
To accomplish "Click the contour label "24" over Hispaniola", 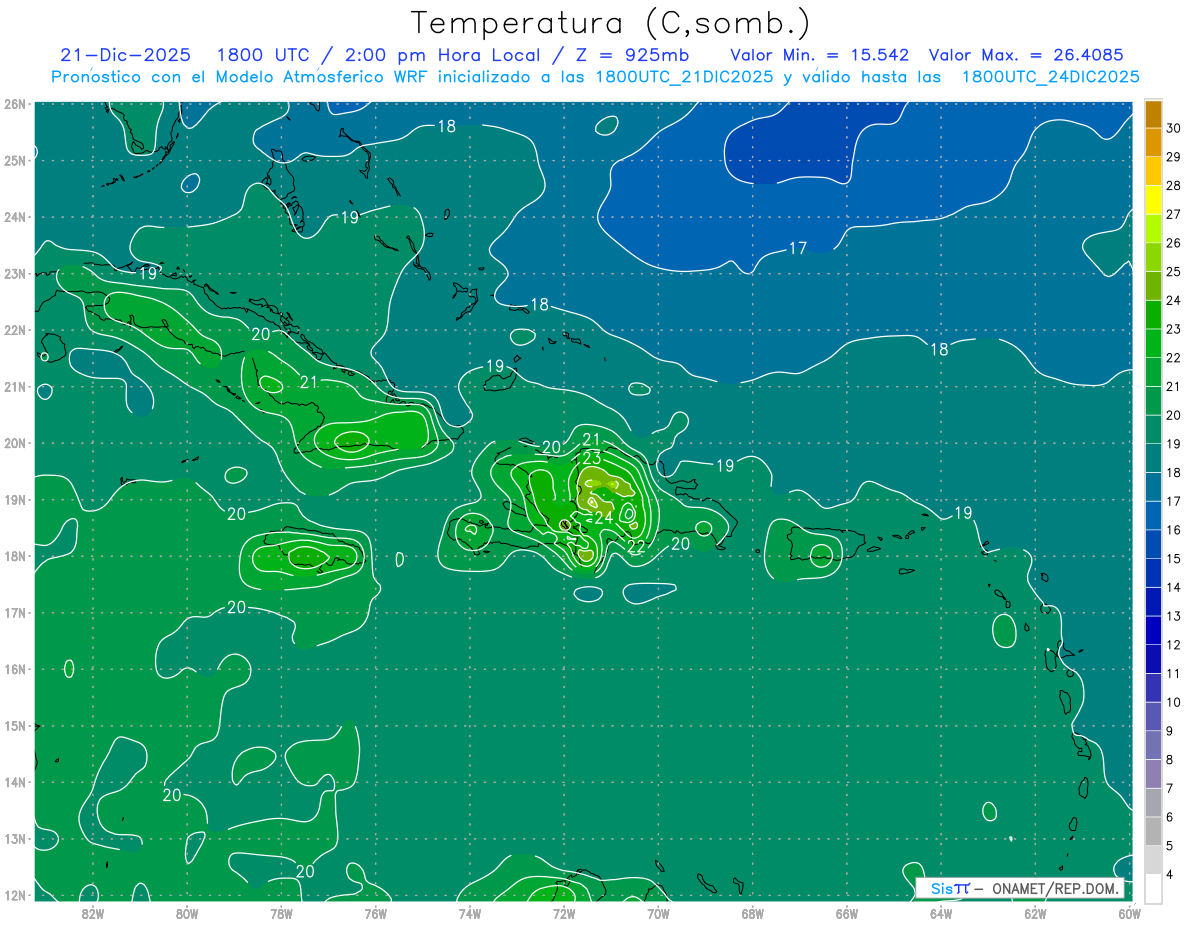I will click(x=603, y=518).
